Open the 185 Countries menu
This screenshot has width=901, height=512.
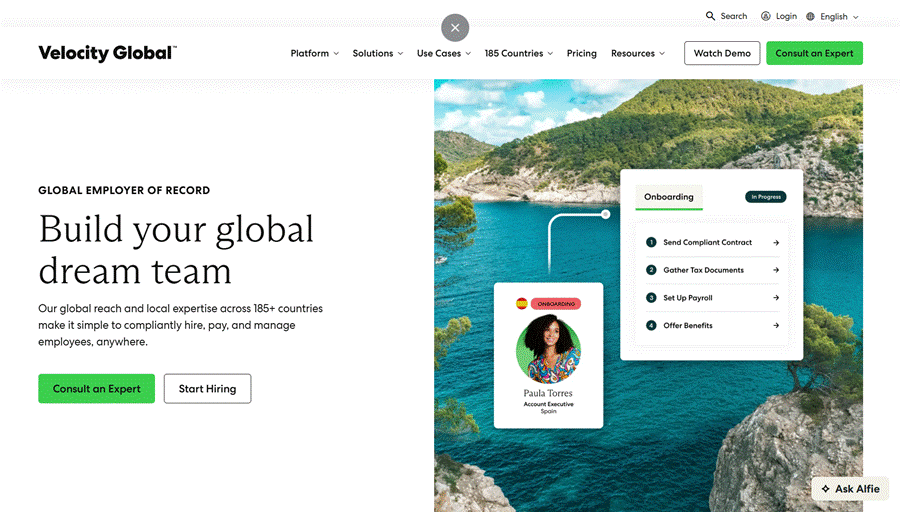pyautogui.click(x=518, y=54)
